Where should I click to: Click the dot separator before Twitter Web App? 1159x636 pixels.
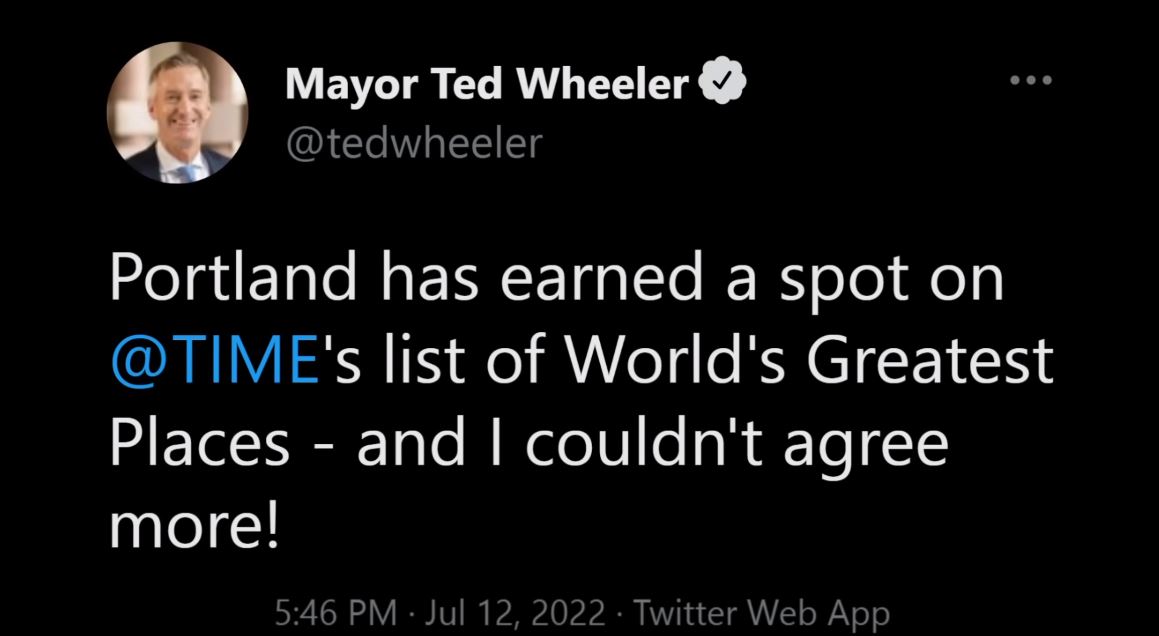619,615
